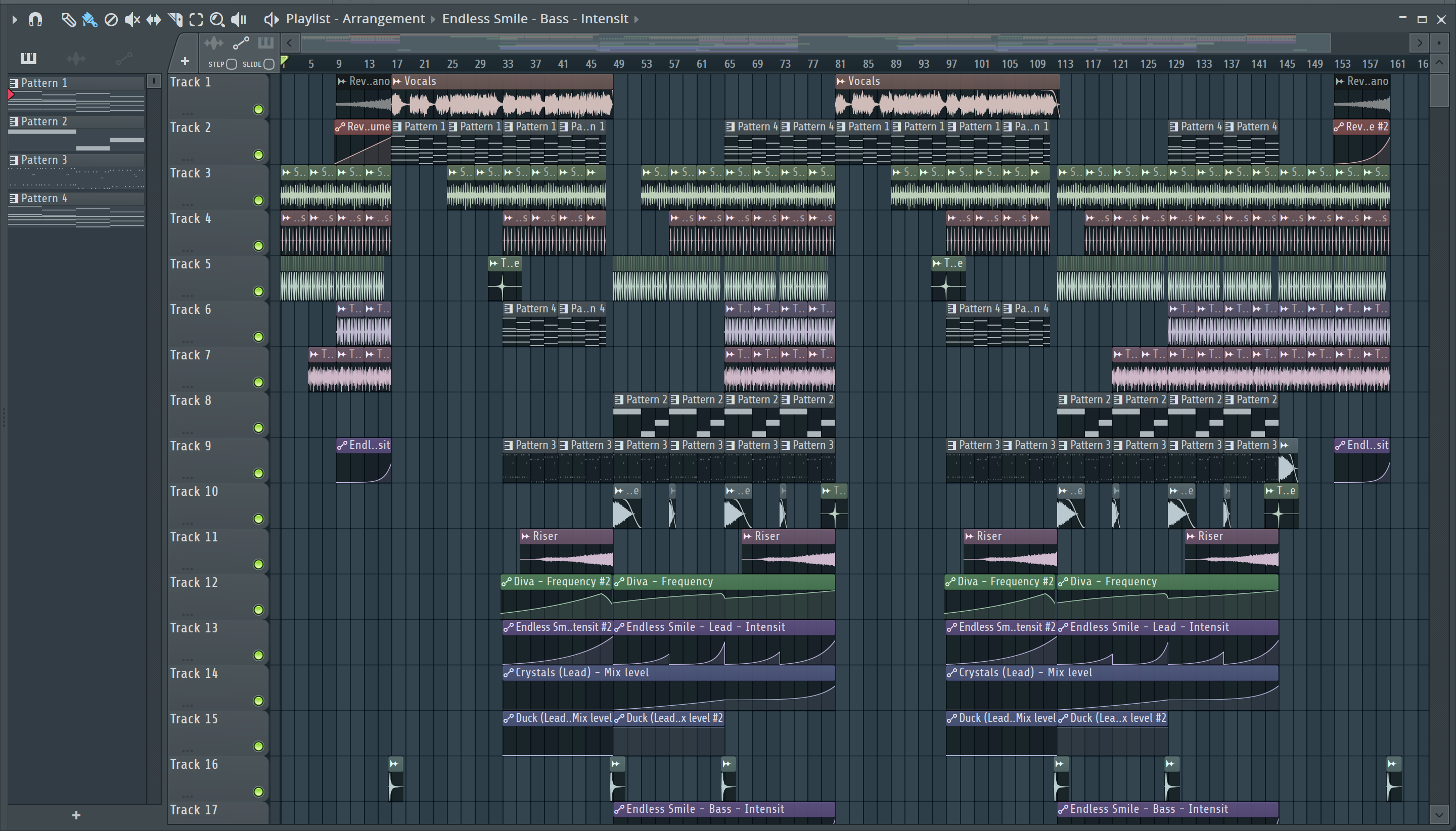Show audio clips filter in playlist header
The width and height of the screenshot is (1456, 831).
(213, 43)
